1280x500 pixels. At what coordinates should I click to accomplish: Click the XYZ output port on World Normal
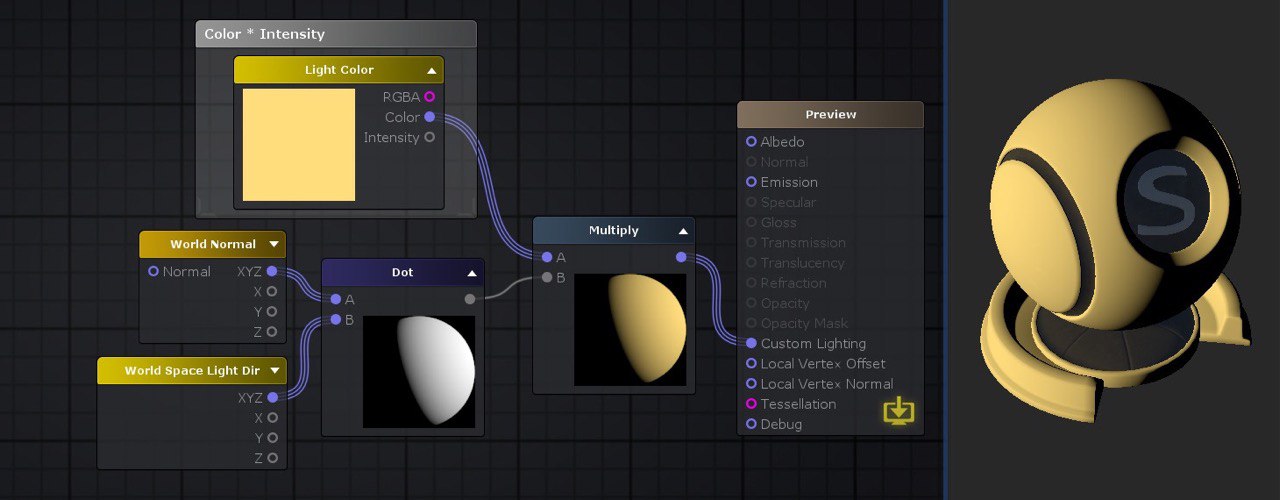(272, 271)
